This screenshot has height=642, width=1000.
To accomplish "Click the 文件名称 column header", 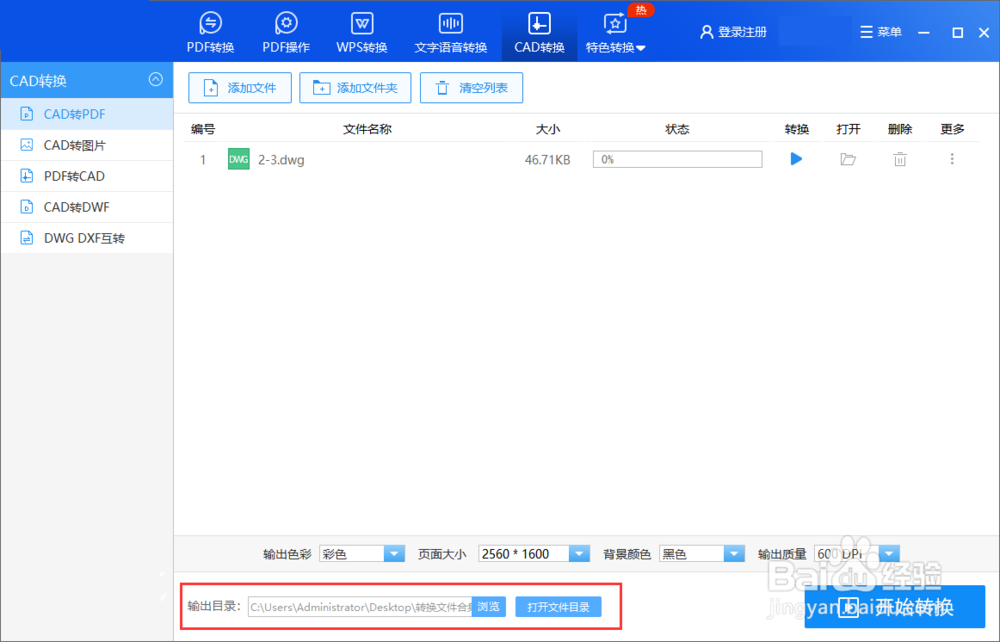I will point(367,129).
